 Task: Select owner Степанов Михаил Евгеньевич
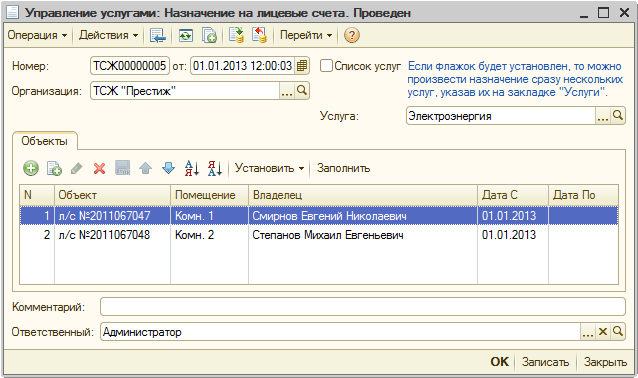tap(363, 235)
